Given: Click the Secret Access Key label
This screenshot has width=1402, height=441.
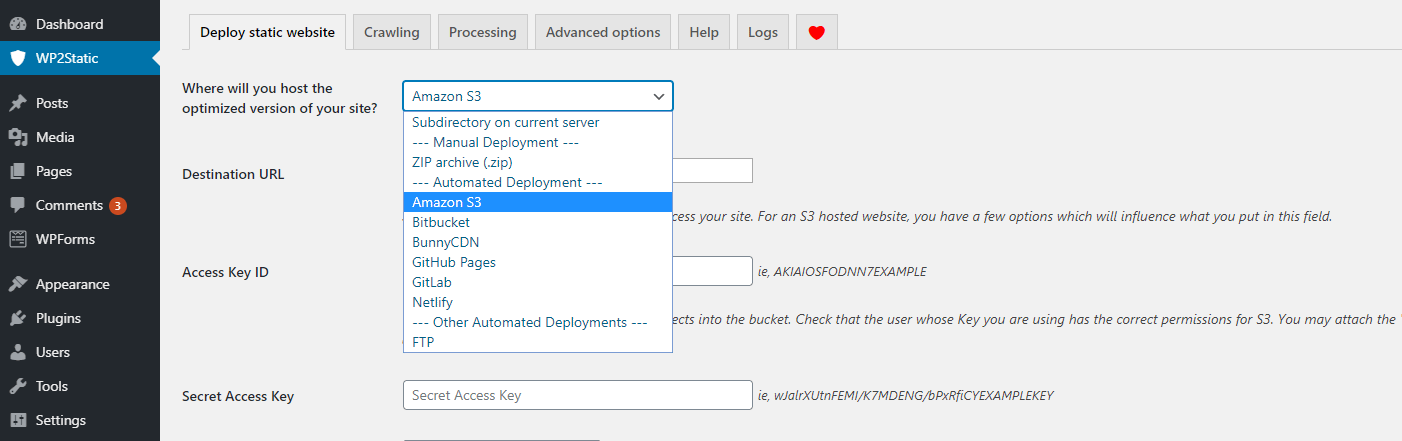Looking at the screenshot, I should point(238,396).
